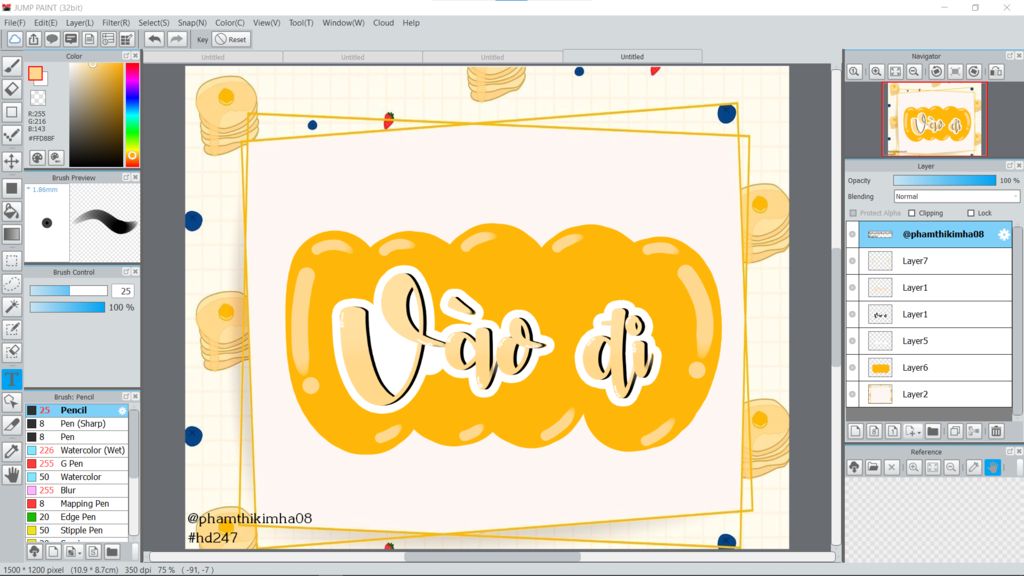Screen dimensions: 1024x576
Task: Click the Reset button
Action: [231, 39]
